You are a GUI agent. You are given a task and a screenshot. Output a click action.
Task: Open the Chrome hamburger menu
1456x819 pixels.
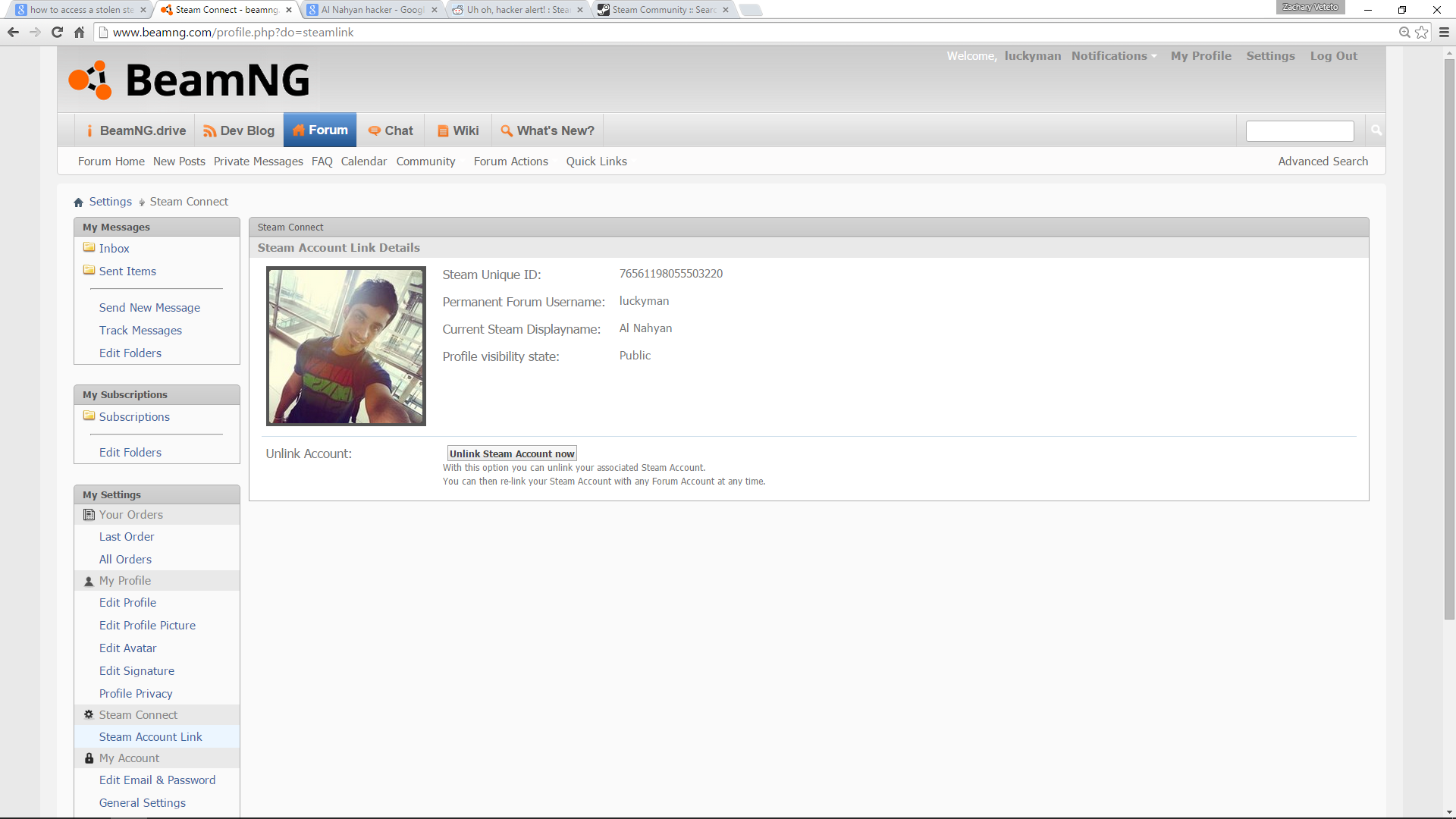pos(1444,32)
